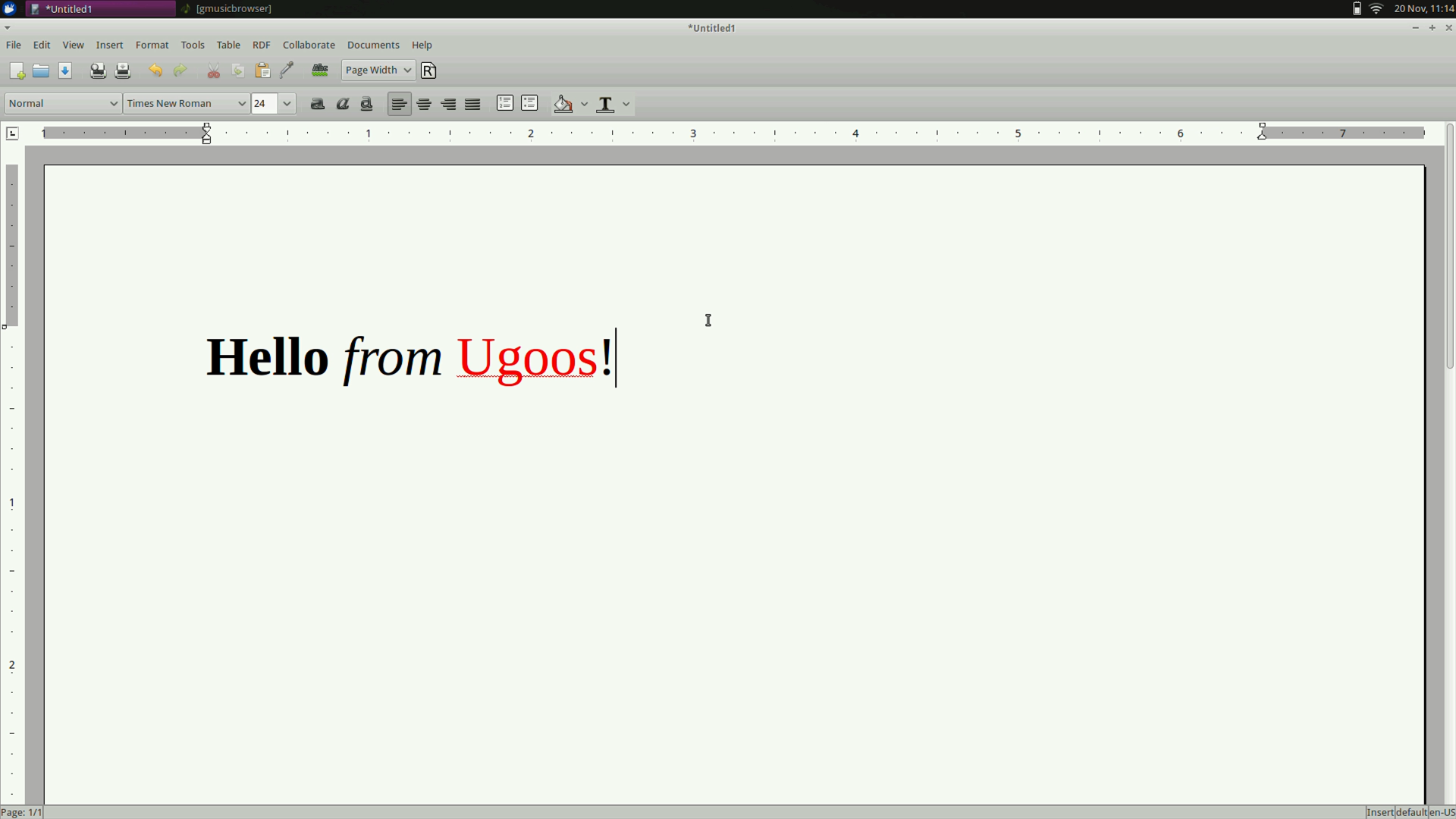Copy the selection with the copy icon
Screen dimensions: 1456x819
tap(238, 71)
